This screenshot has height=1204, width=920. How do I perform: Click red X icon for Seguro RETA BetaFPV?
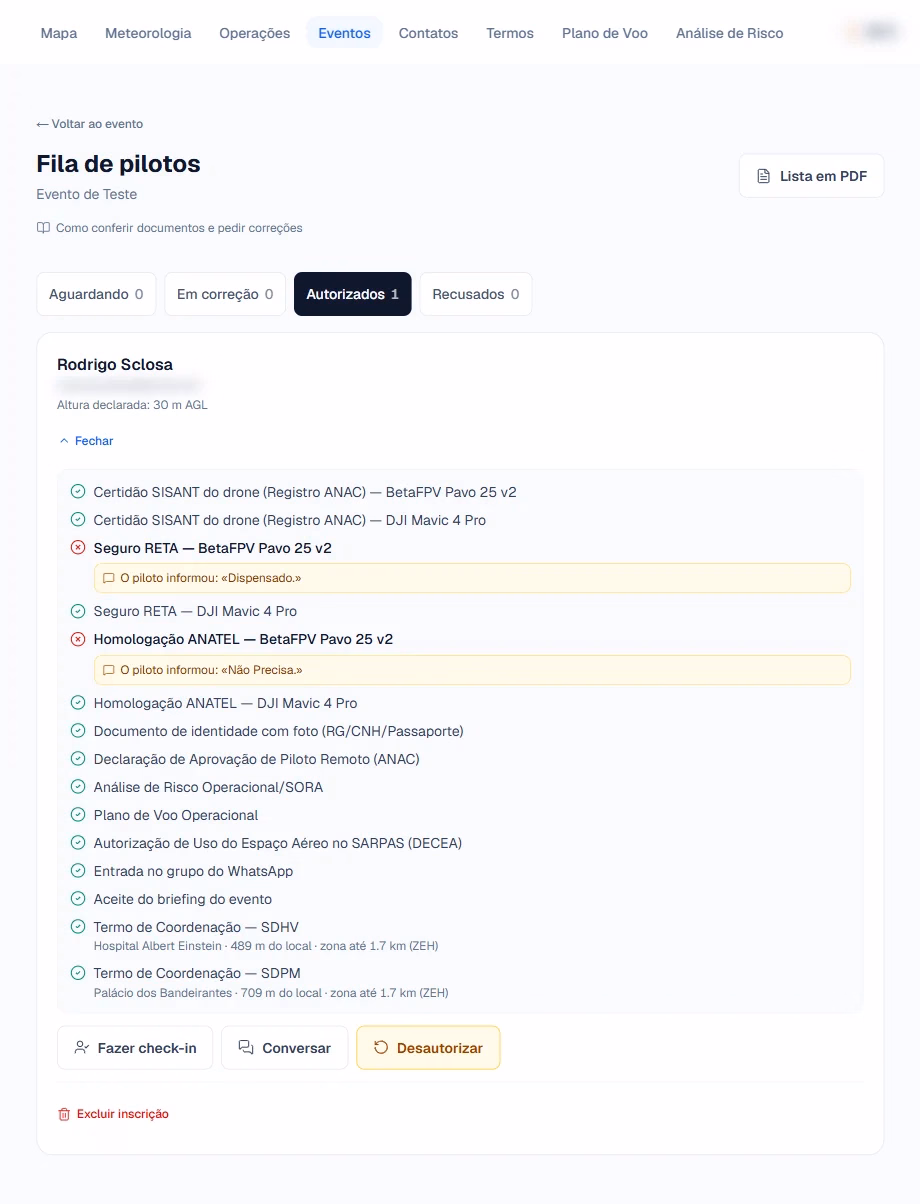78,548
